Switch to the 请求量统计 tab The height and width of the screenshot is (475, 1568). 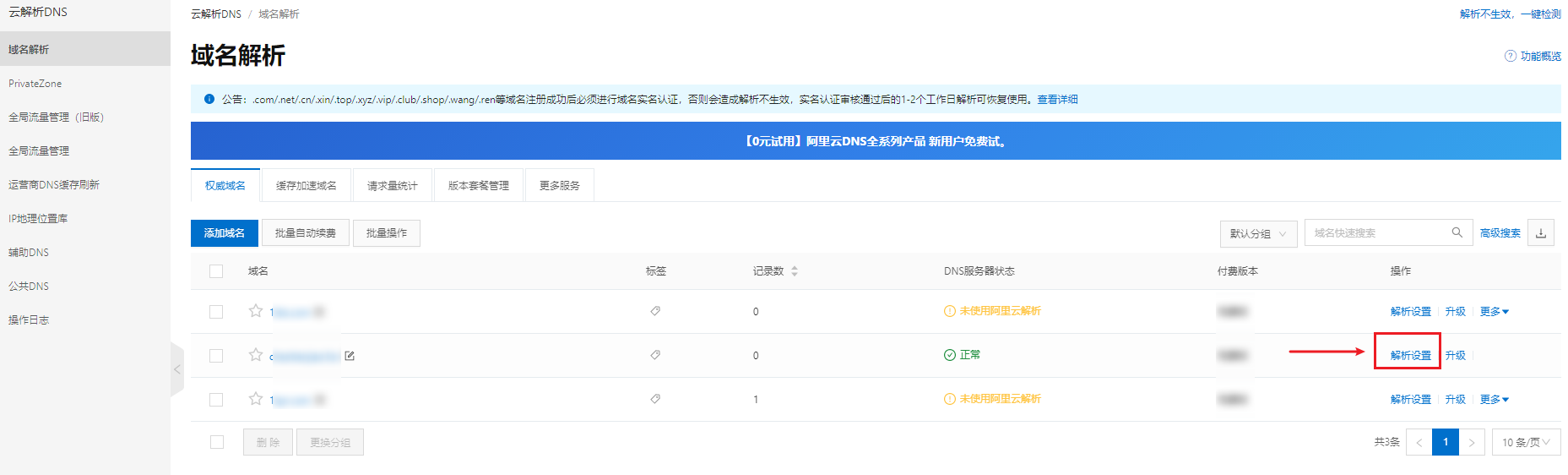(x=392, y=185)
